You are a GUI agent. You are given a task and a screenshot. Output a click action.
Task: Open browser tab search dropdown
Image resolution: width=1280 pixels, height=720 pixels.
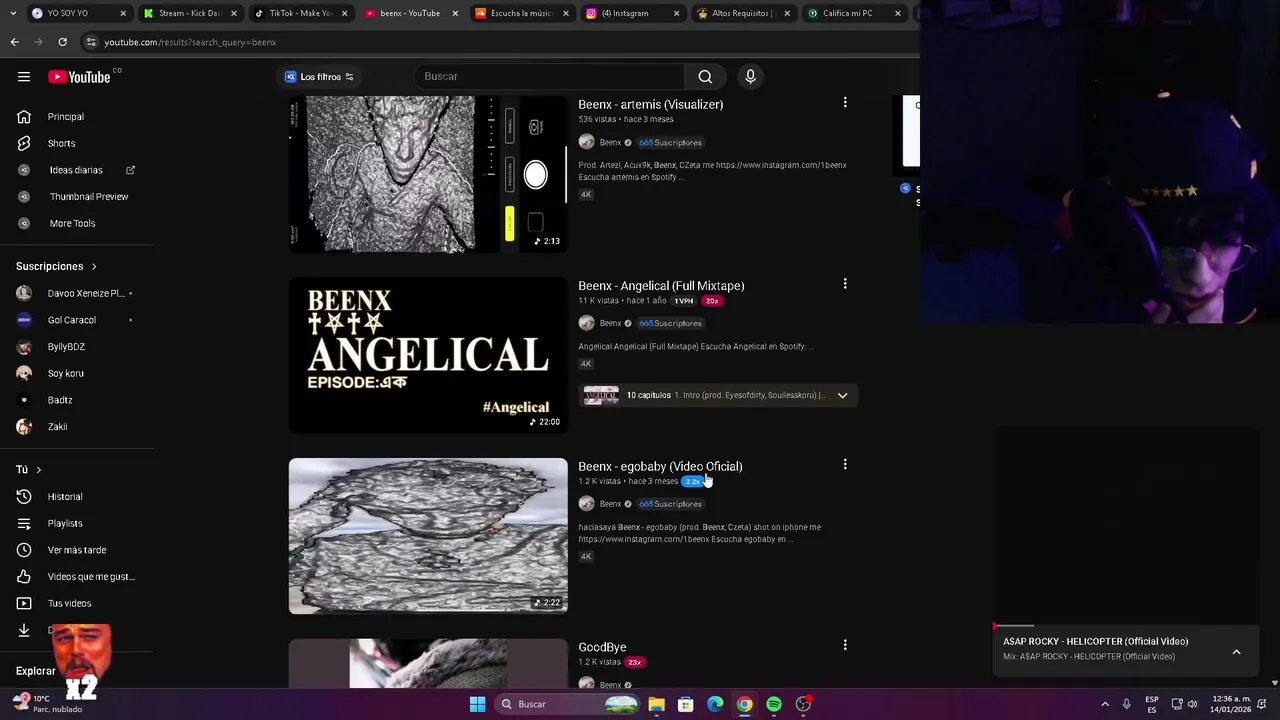pyautogui.click(x=14, y=13)
